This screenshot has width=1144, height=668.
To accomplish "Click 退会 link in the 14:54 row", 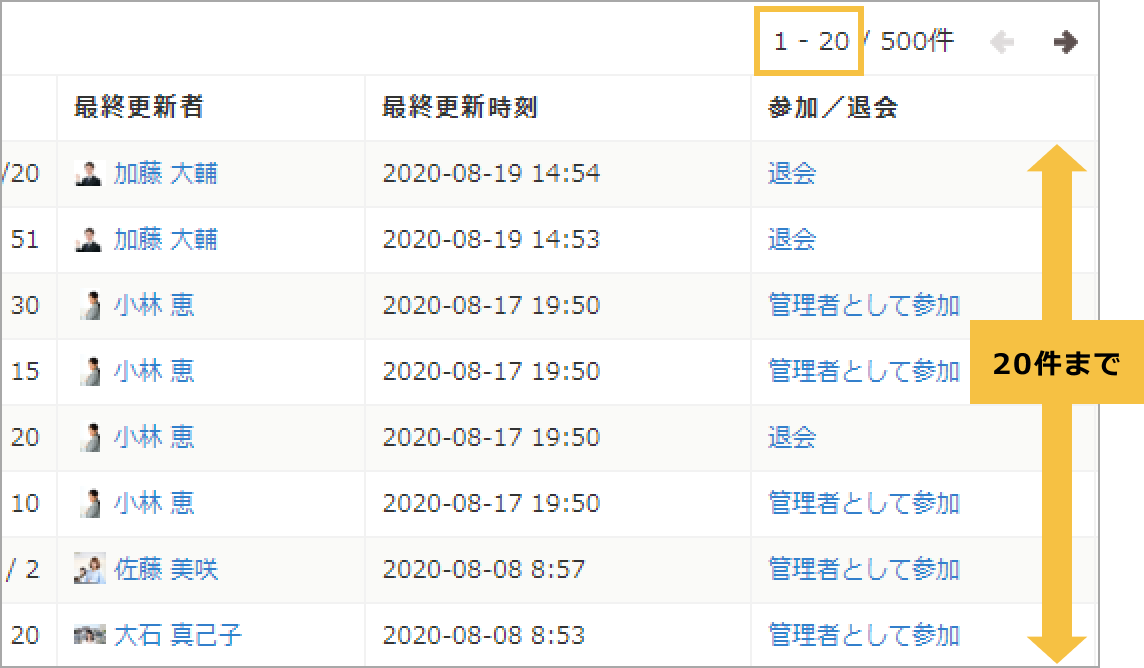I will click(792, 174).
